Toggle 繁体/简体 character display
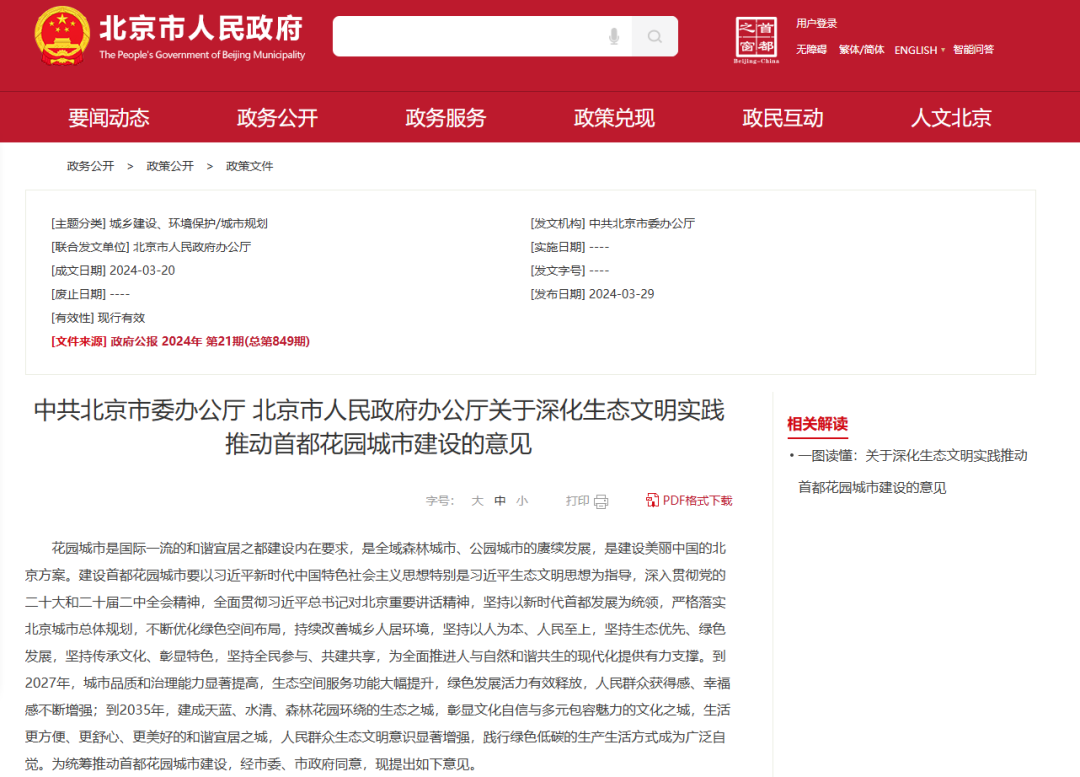The height and width of the screenshot is (777, 1080). (x=861, y=49)
